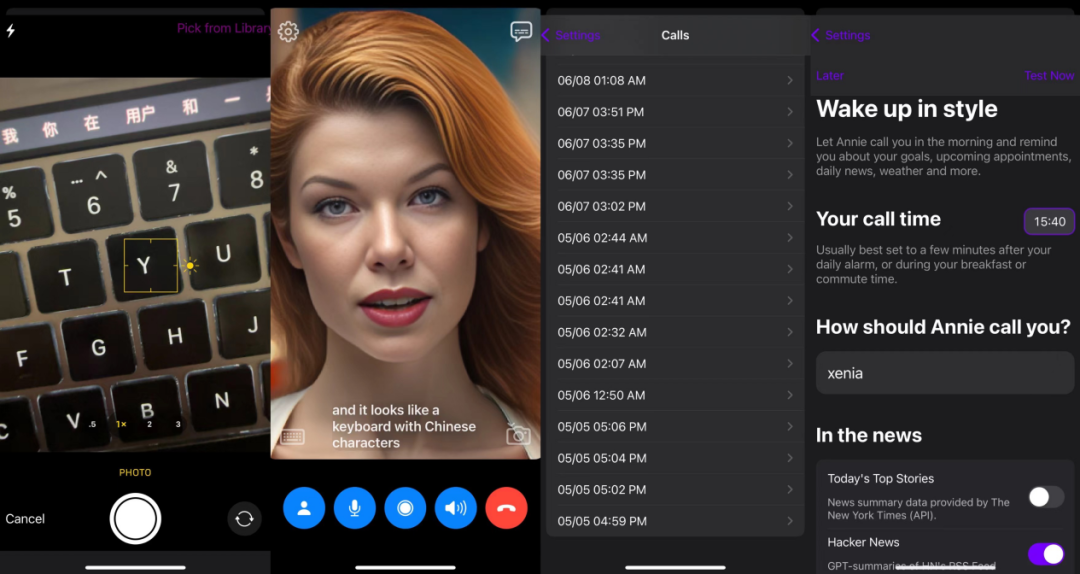1080x574 pixels.
Task: Mute the microphone in the call
Action: click(355, 508)
